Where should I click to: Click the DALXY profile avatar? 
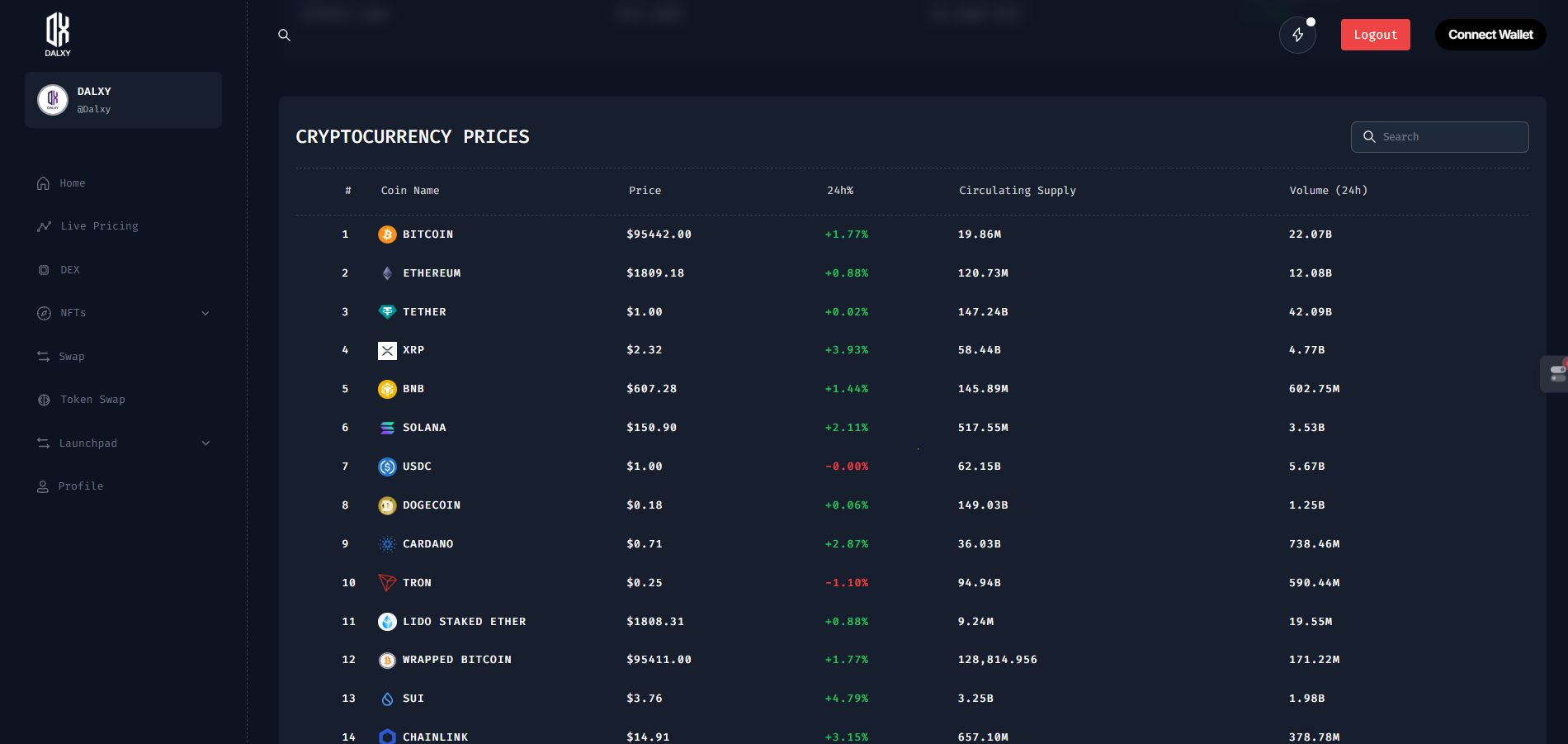point(53,100)
